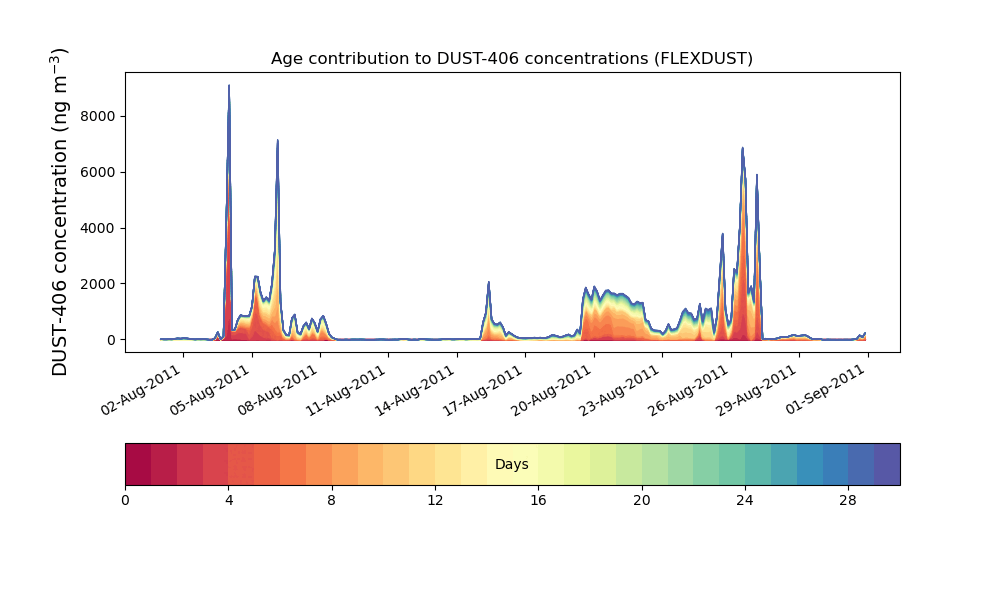1000x600 pixels.
Task: Click the 4000 y-axis tick label
Action: [x=98, y=228]
